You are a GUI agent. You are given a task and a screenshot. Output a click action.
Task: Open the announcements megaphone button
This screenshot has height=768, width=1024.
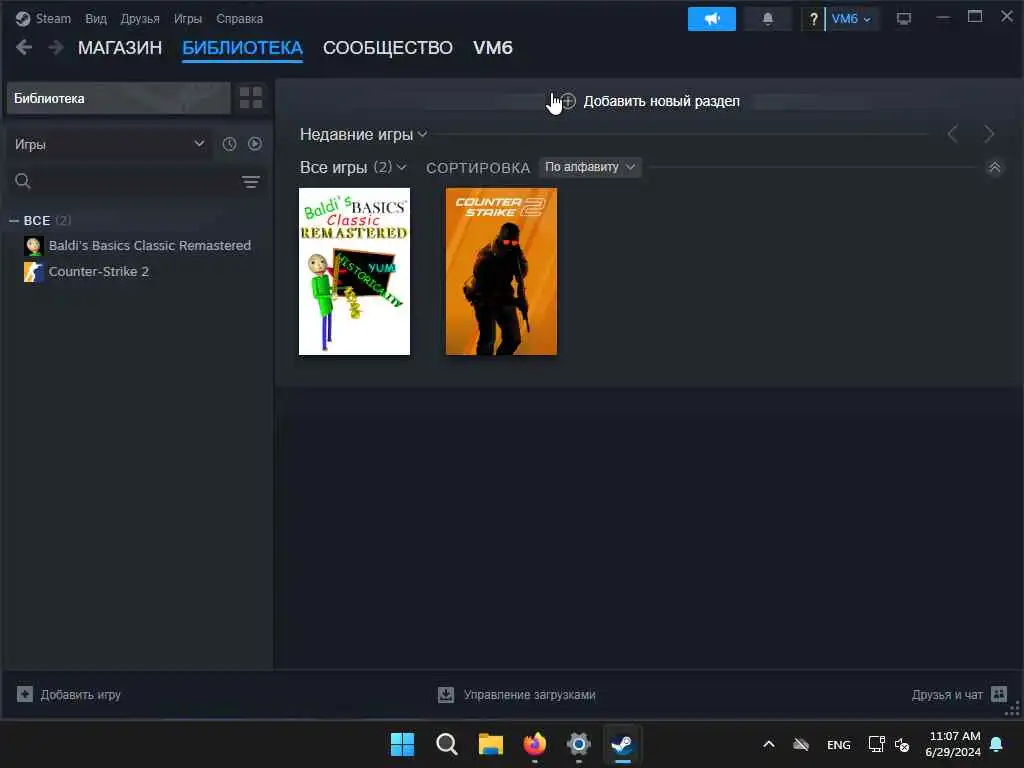click(x=712, y=19)
